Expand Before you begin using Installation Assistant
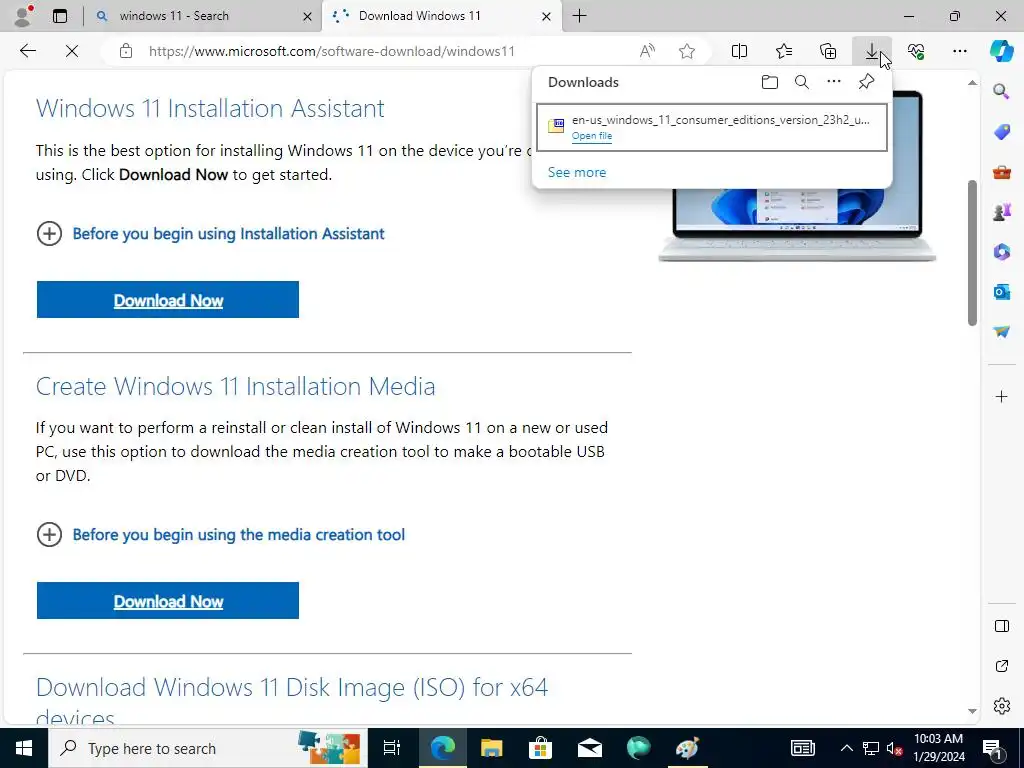Viewport: 1024px width, 768px height. 210,234
